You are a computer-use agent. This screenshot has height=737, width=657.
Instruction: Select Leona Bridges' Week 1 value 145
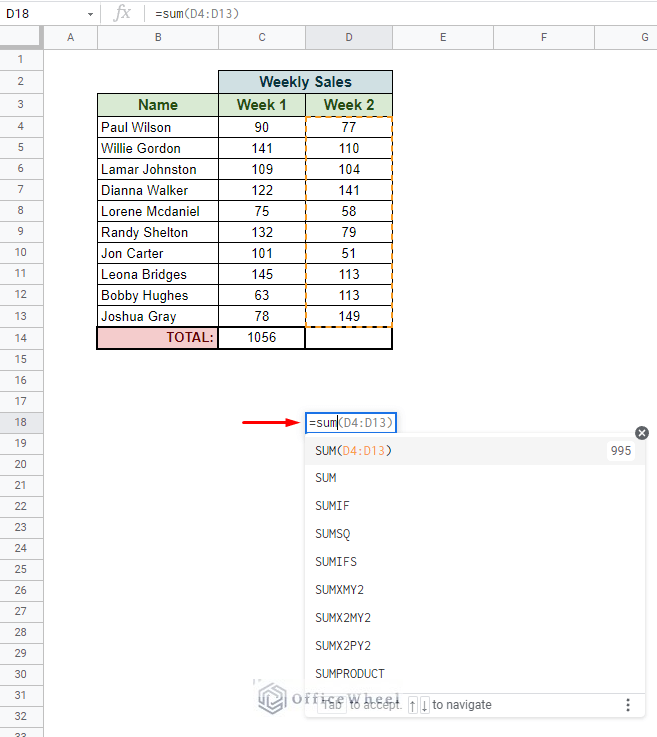click(x=262, y=274)
